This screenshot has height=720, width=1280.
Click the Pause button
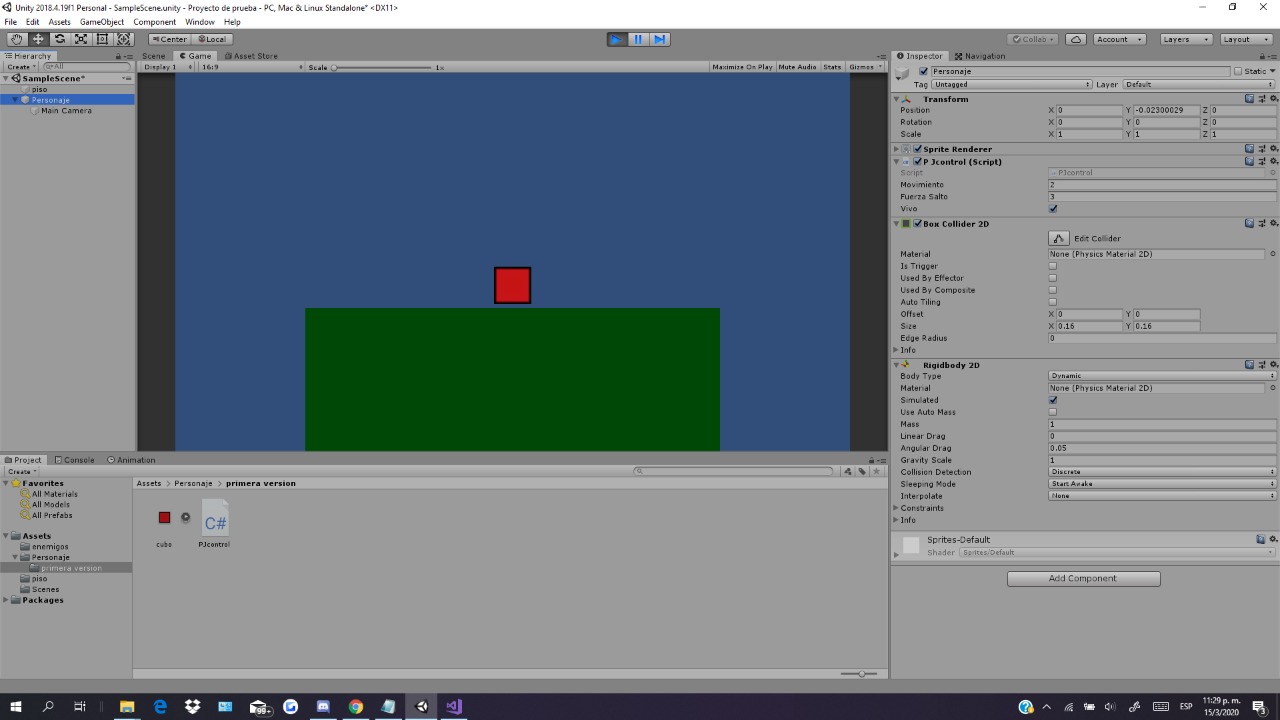(638, 39)
